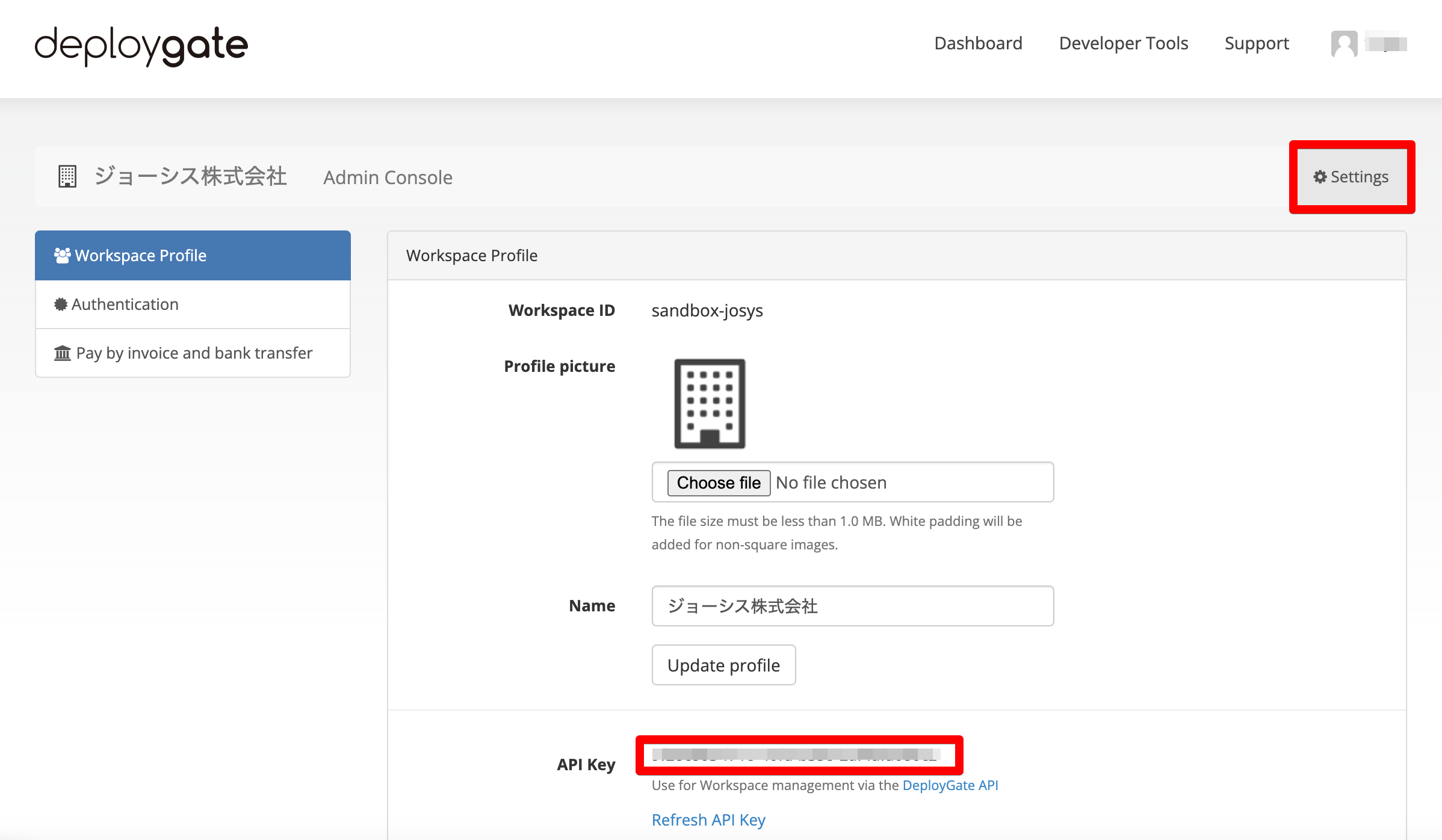
Task: Click the blurred API Key value
Action: coord(796,755)
